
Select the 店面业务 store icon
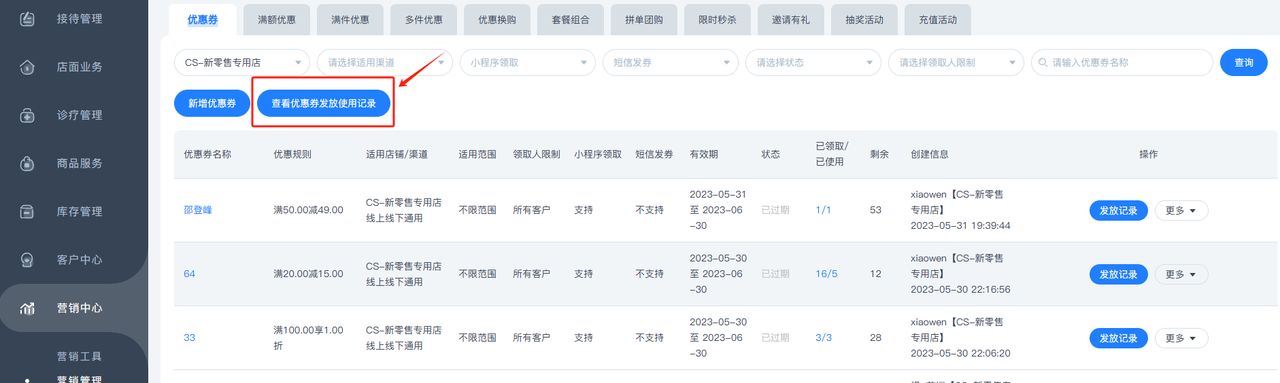click(x=28, y=67)
